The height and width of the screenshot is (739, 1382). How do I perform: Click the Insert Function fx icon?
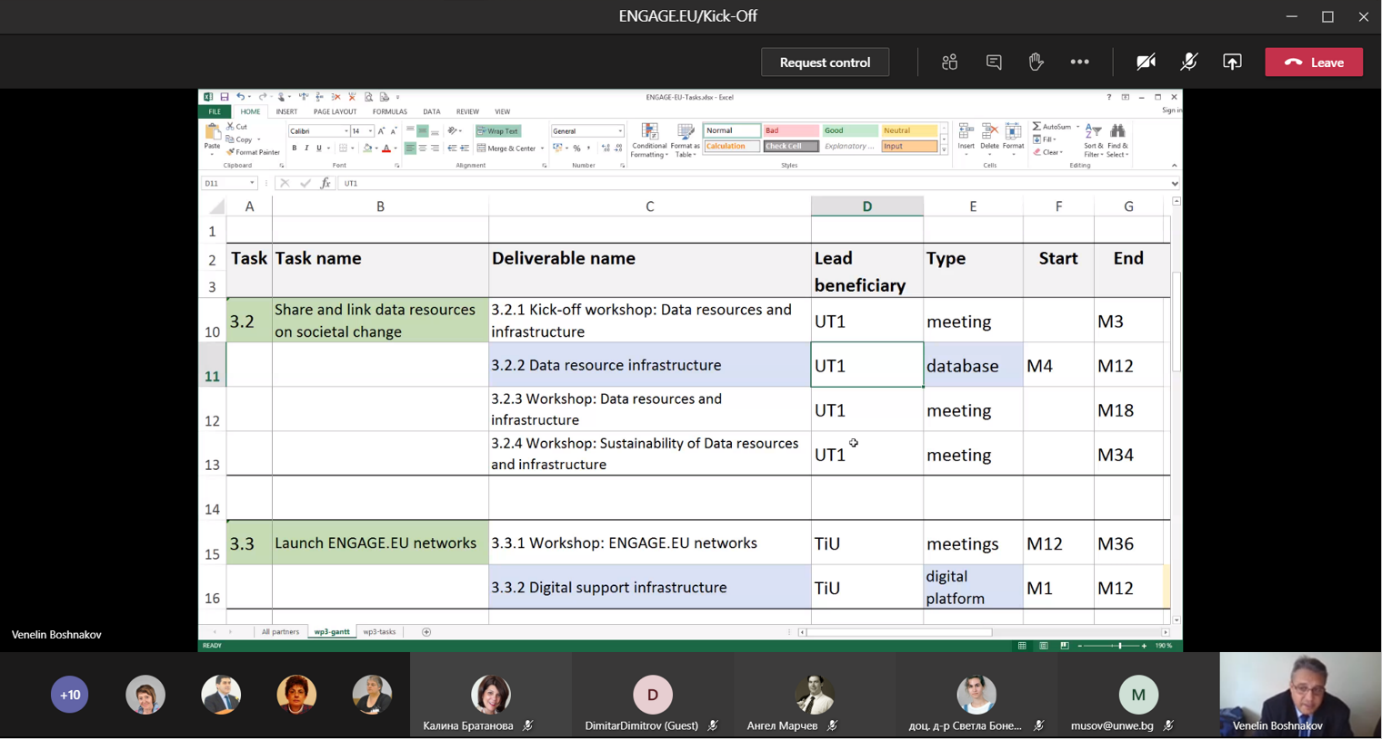pyautogui.click(x=325, y=183)
